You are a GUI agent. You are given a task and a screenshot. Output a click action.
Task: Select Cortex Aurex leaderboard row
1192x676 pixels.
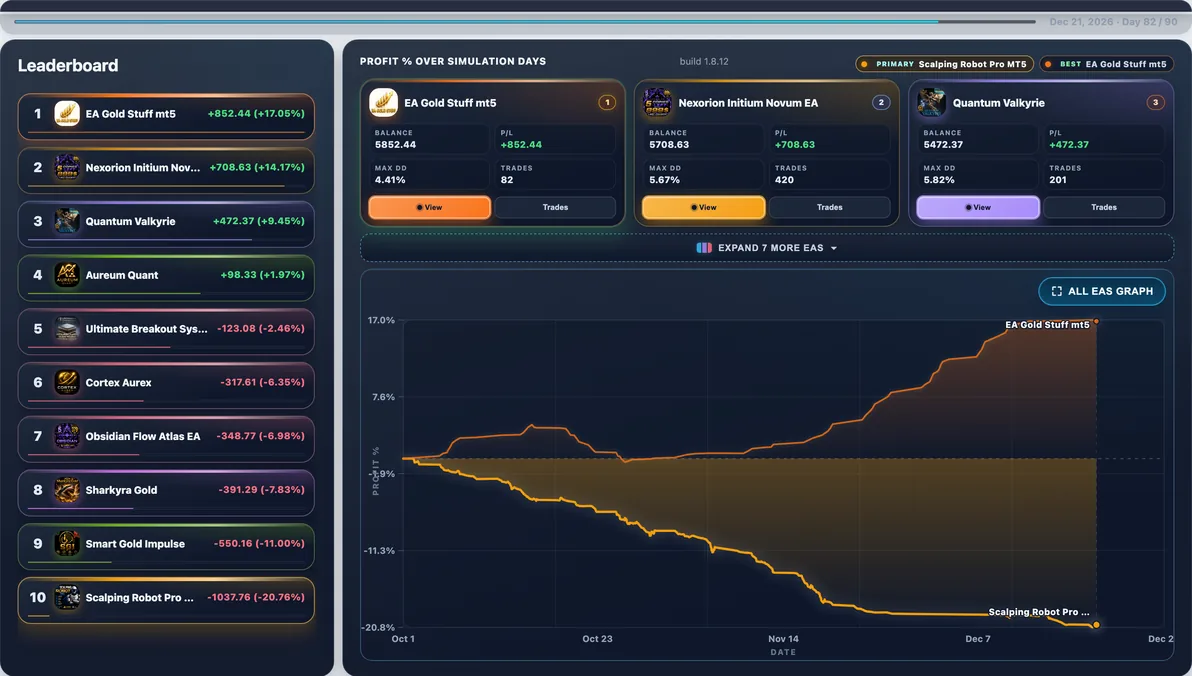[166, 385]
